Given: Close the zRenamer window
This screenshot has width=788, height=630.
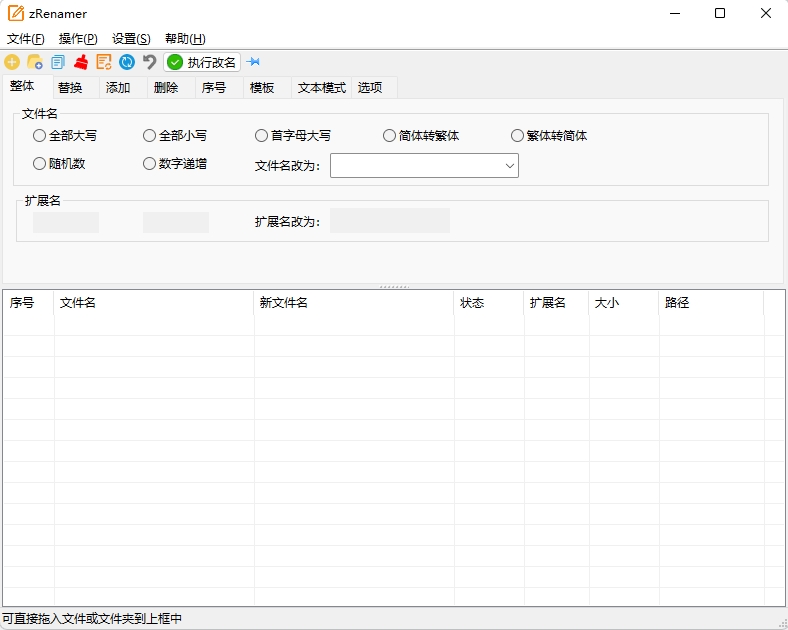Looking at the screenshot, I should pos(765,13).
